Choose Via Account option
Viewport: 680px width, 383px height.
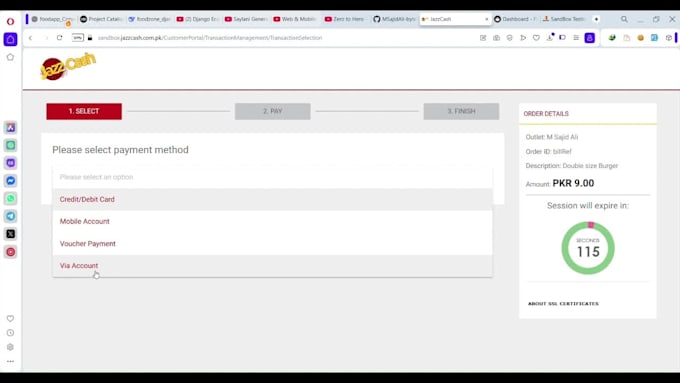pyautogui.click(x=272, y=265)
